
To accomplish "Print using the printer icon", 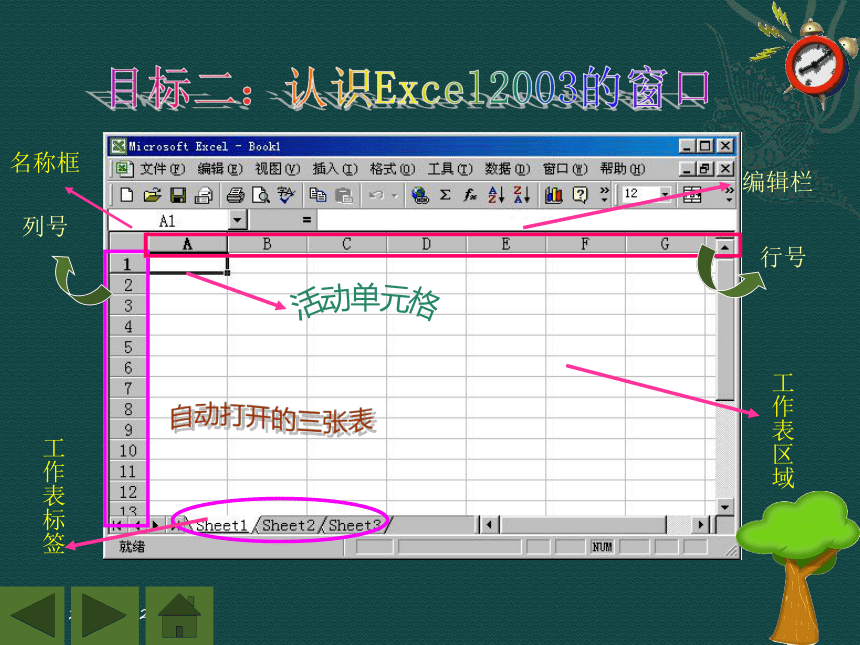I will tap(235, 195).
